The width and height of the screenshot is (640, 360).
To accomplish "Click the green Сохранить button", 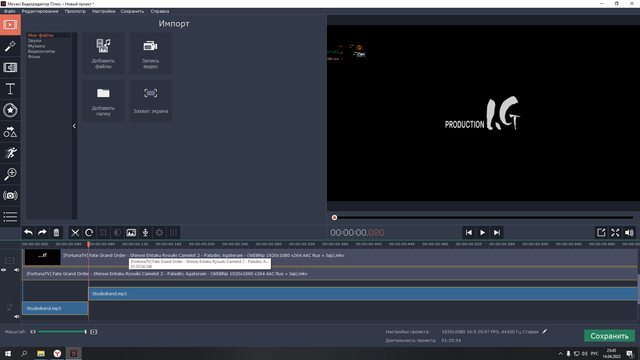I will (609, 336).
